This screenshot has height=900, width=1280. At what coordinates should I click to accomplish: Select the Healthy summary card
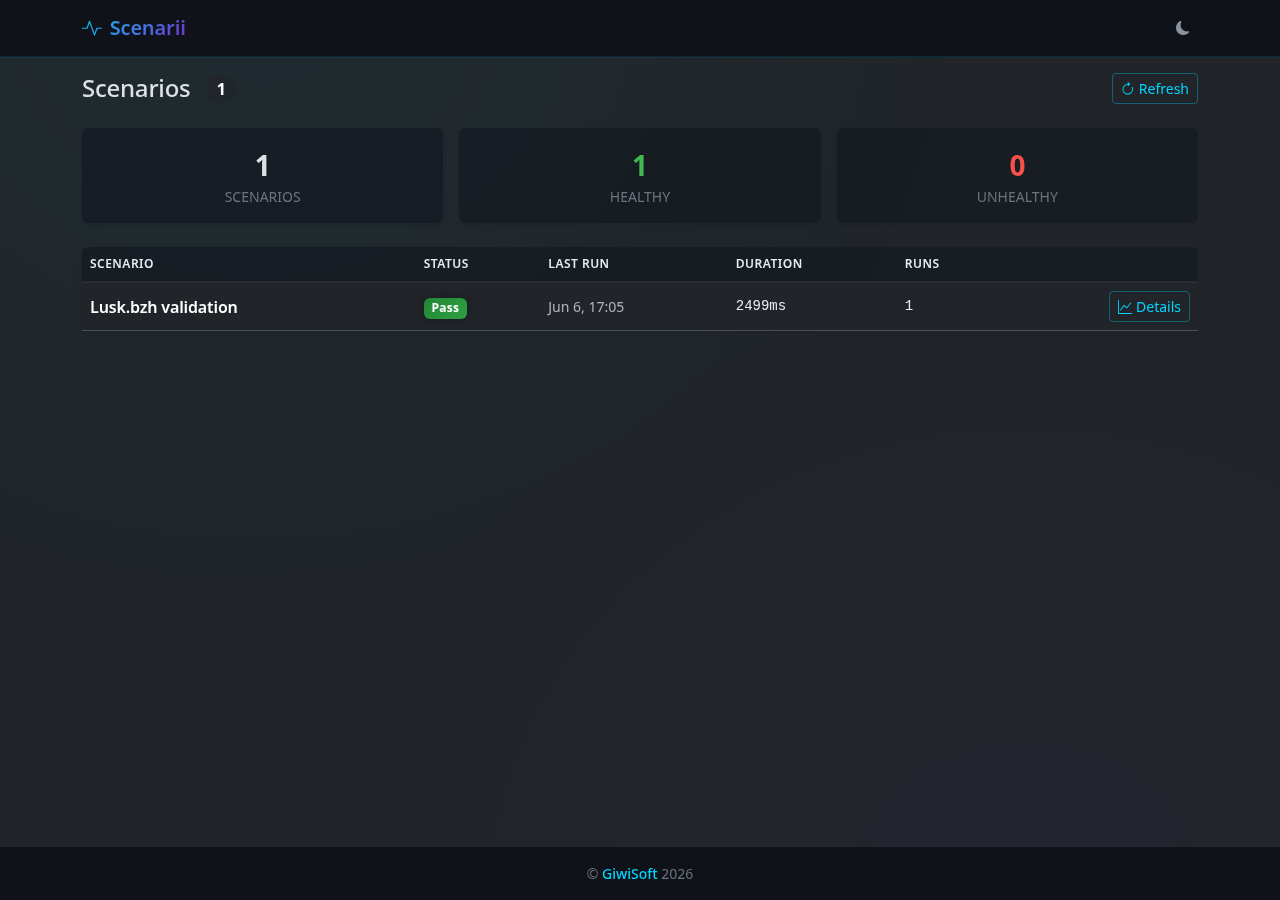point(640,175)
